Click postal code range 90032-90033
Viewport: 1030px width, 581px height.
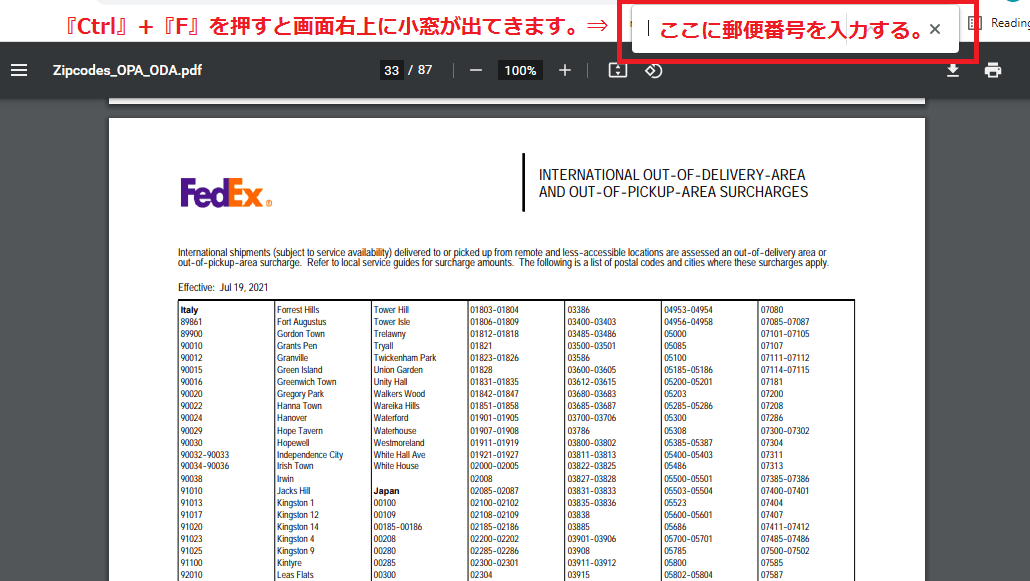205,455
